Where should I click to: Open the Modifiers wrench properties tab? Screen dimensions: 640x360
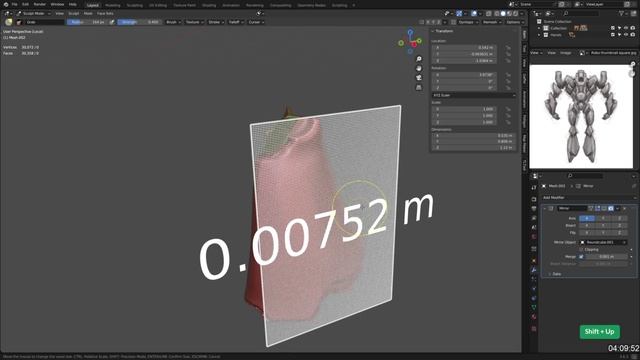click(534, 270)
